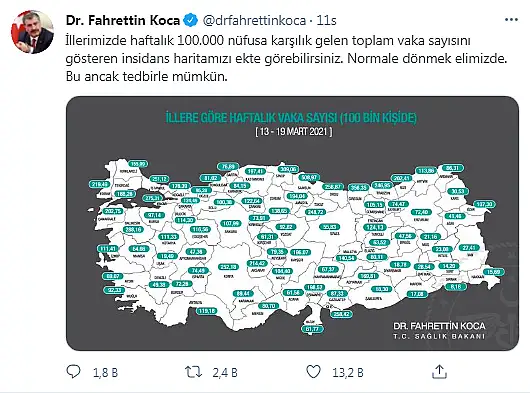530x393 pixels.
Task: Open the @drfahrettinkoca handle link
Action: [x=254, y=21]
